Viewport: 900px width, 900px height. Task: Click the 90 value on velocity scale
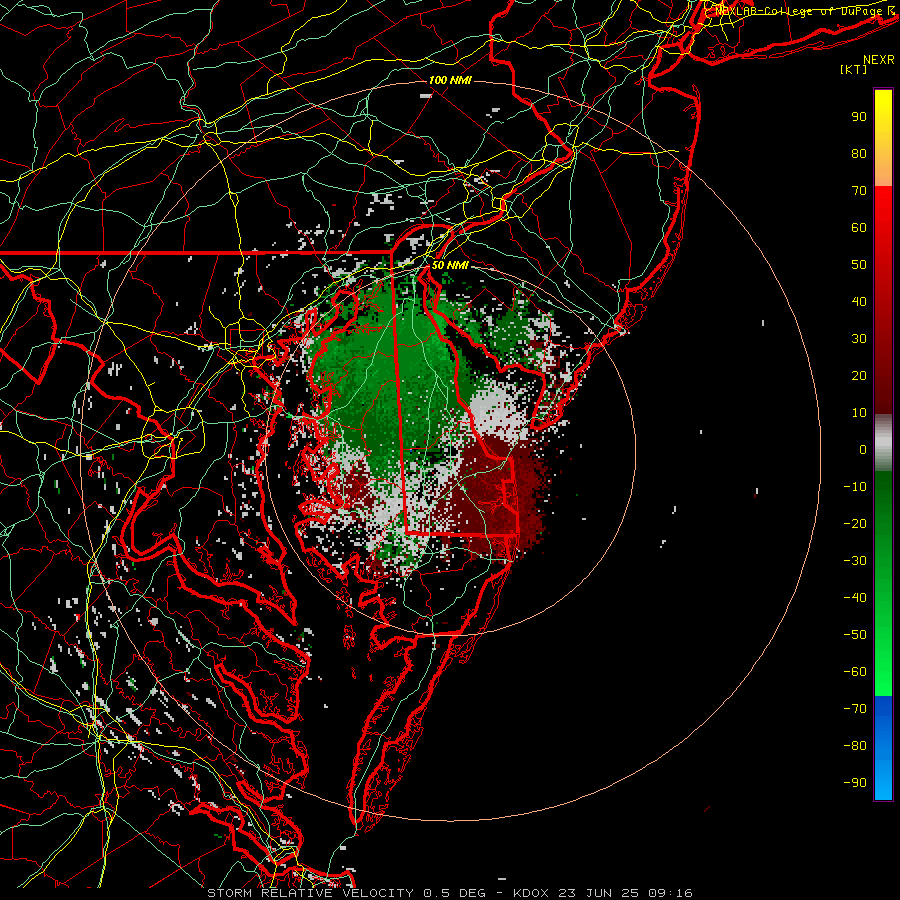(859, 117)
